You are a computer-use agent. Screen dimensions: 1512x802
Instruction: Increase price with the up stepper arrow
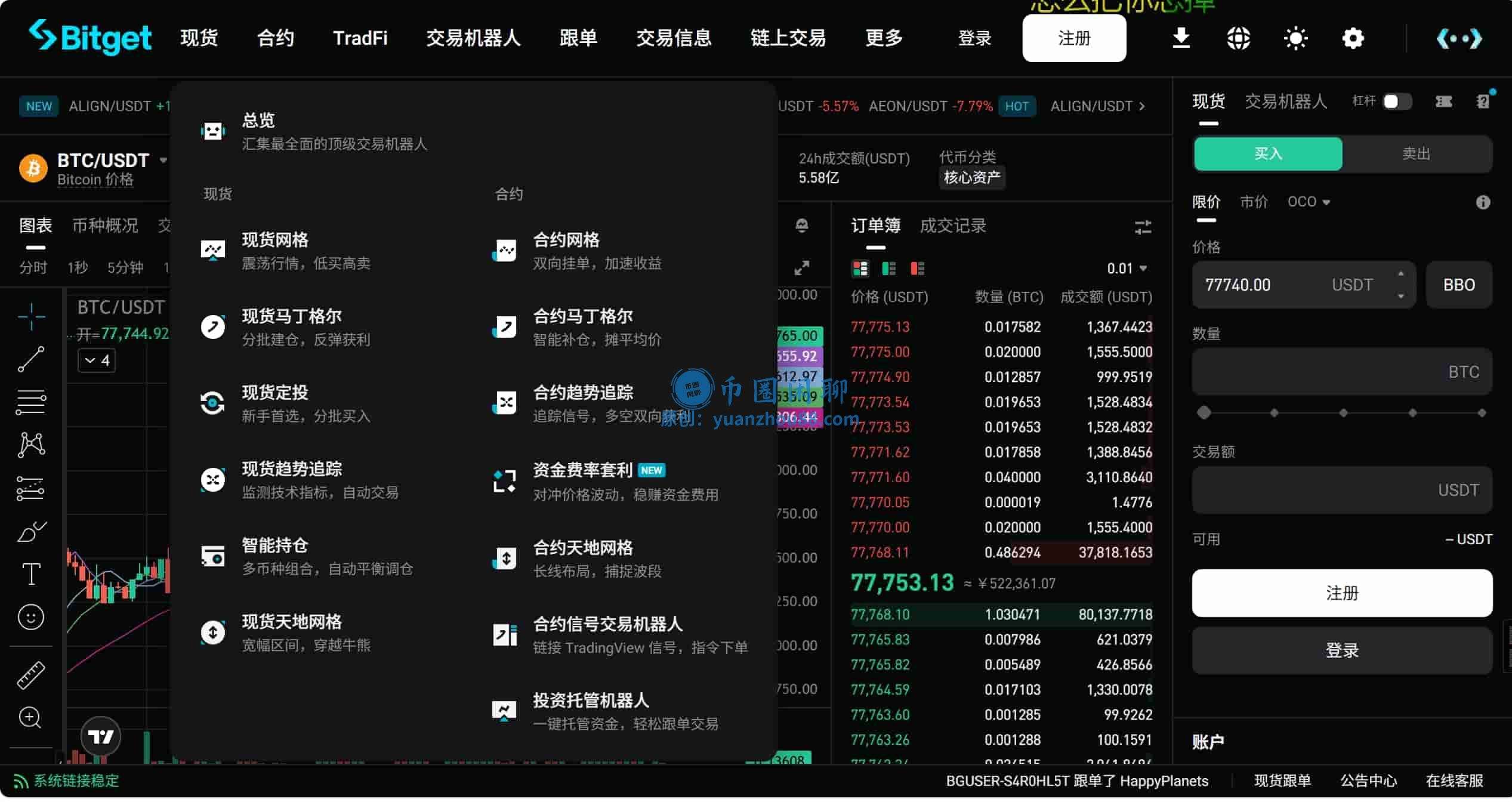click(x=1400, y=274)
